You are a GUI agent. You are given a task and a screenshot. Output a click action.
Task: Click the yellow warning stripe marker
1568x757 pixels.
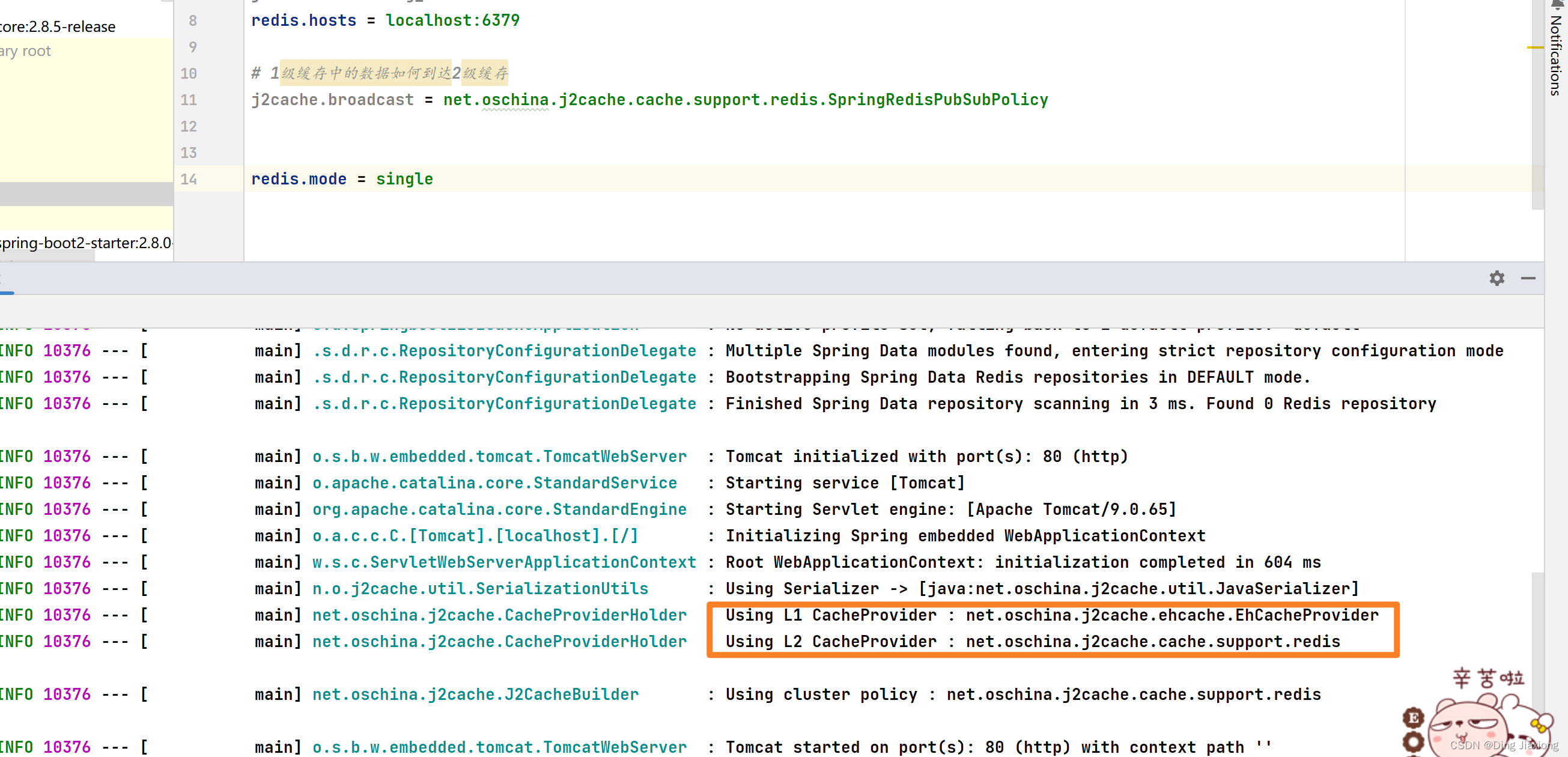point(1535,47)
